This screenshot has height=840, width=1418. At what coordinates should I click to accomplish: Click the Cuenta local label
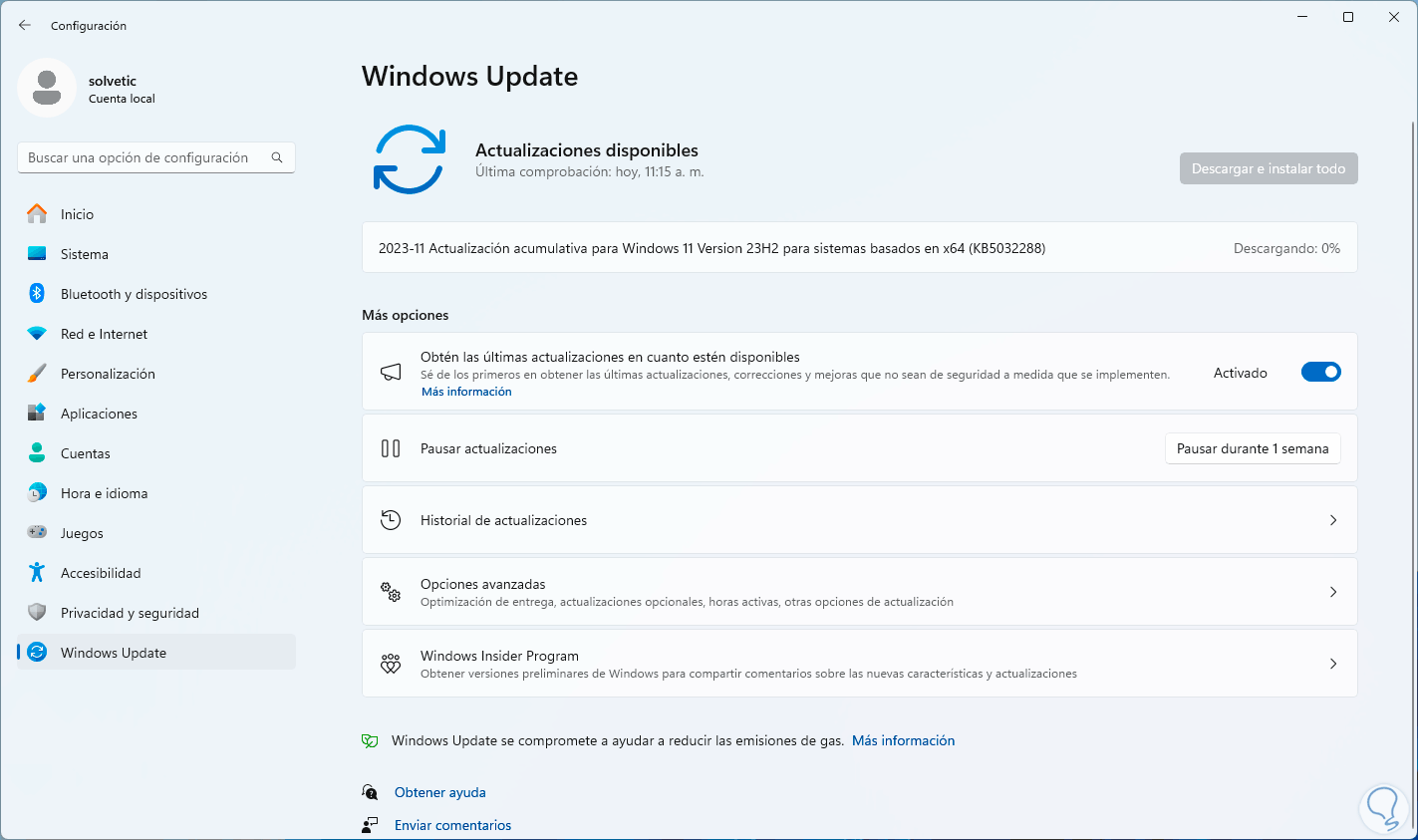point(122,99)
